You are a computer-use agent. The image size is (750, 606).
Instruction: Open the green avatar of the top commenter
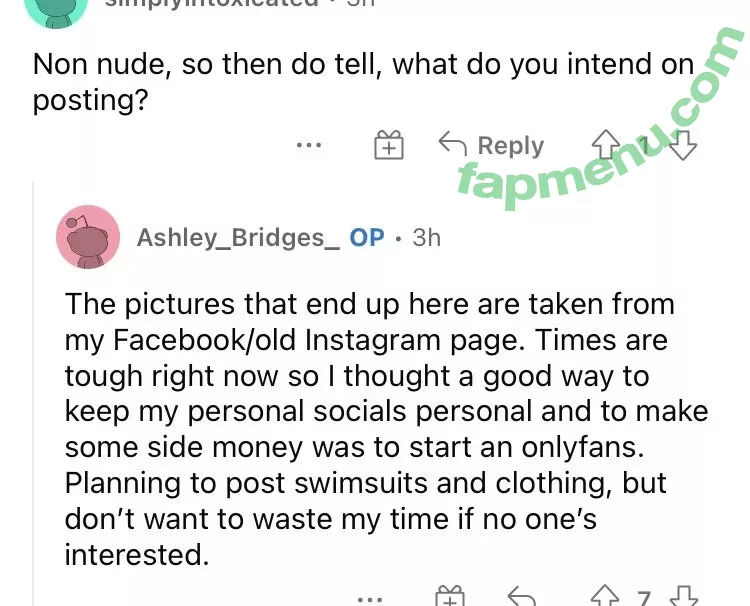[x=56, y=13]
